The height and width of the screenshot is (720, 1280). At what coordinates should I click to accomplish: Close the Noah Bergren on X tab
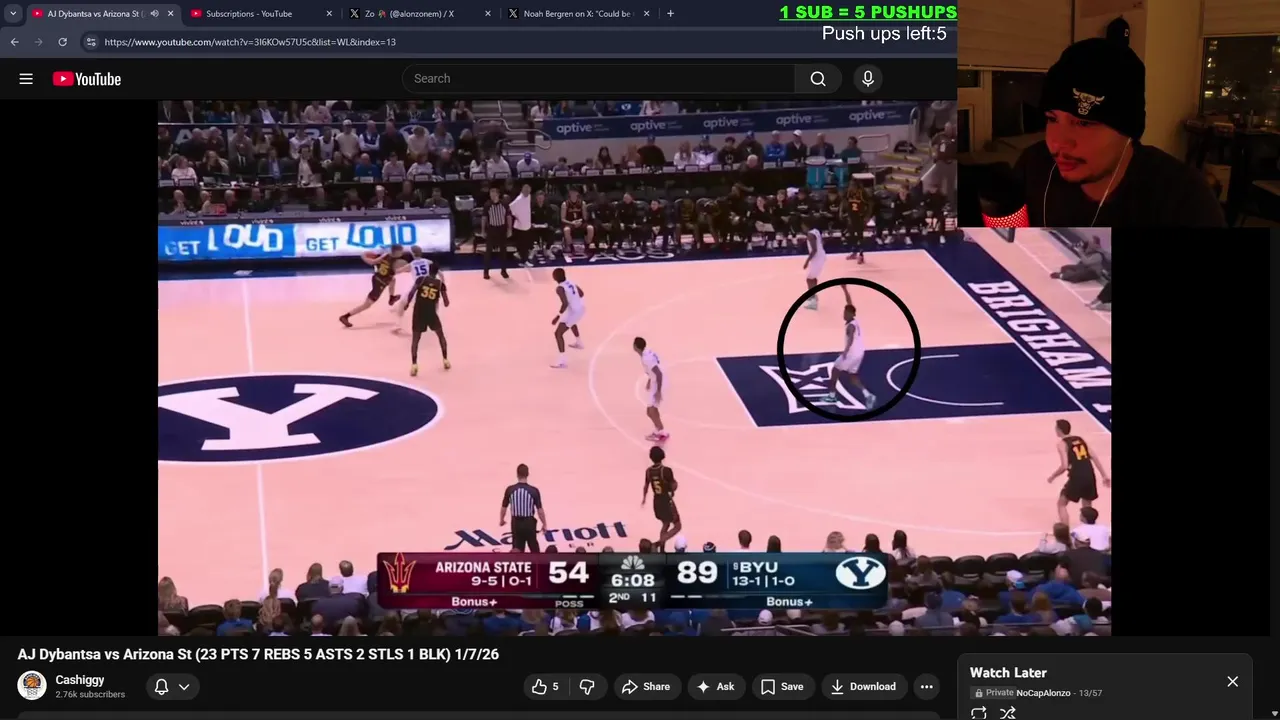[647, 14]
